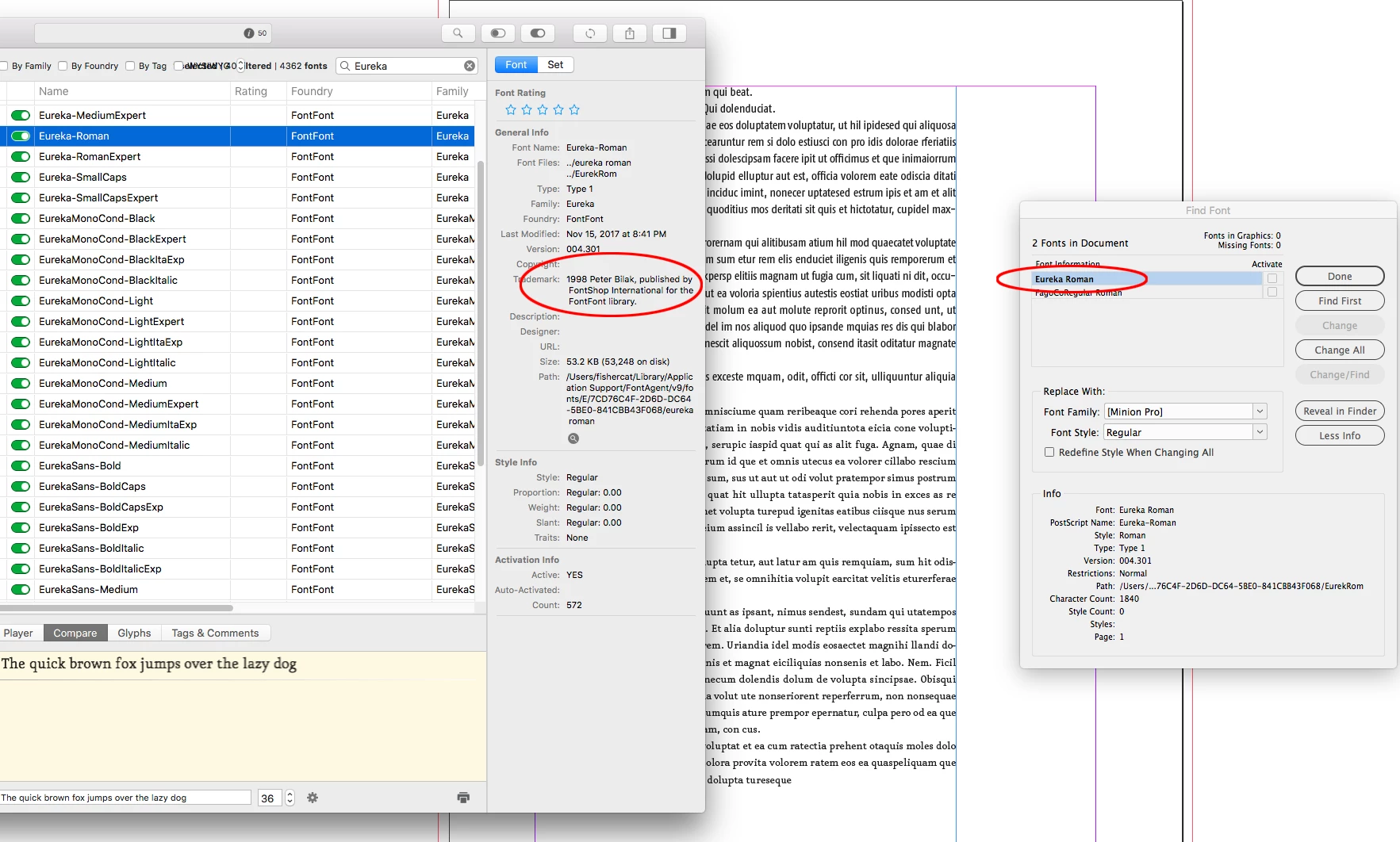Screen dimensions: 1400x842
Task: Click the Change All button
Action: click(1340, 350)
